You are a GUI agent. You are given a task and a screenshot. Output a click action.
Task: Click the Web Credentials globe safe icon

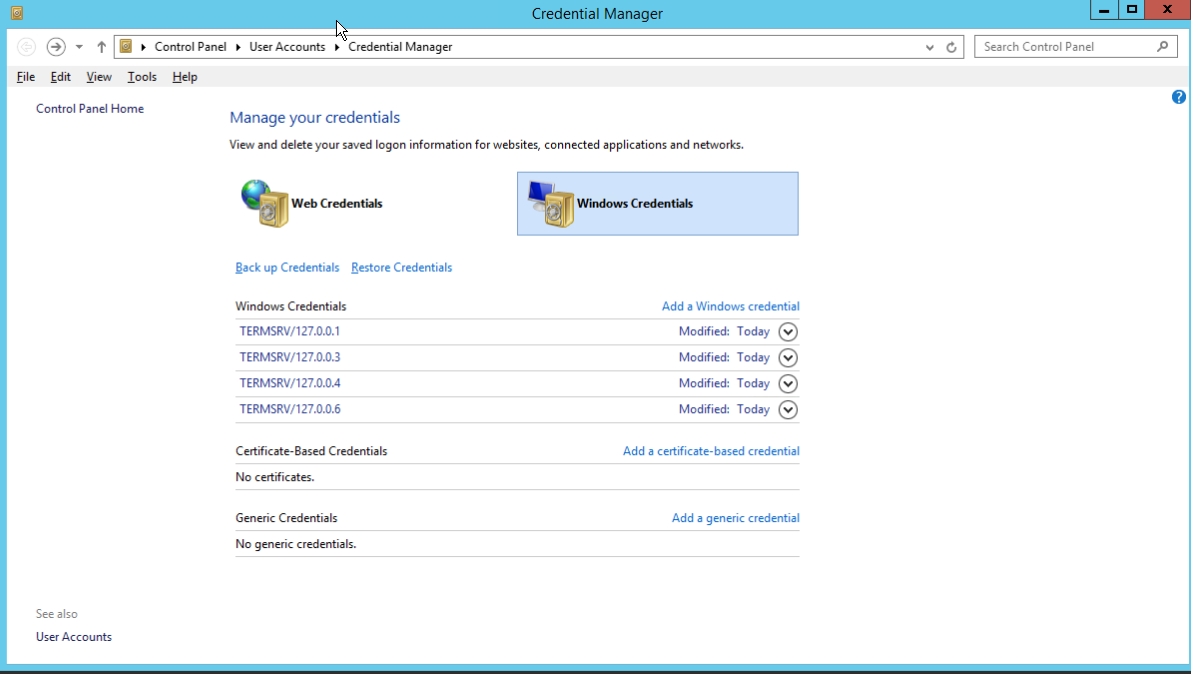pos(264,203)
